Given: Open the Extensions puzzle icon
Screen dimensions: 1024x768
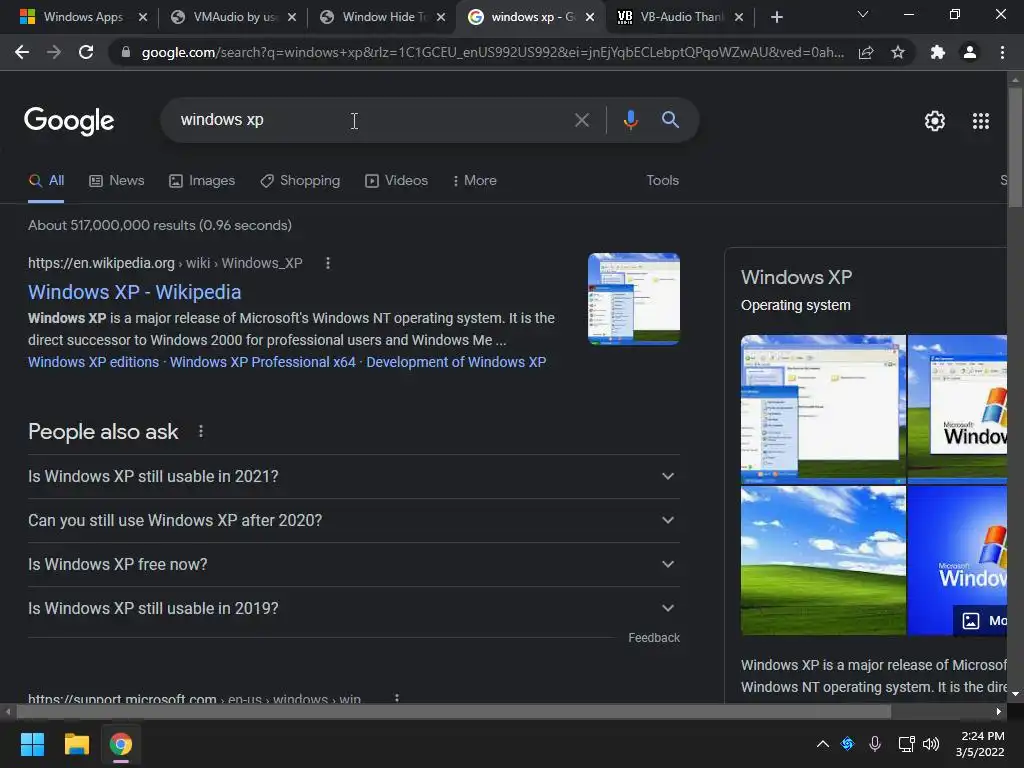Looking at the screenshot, I should pyautogui.click(x=938, y=52).
